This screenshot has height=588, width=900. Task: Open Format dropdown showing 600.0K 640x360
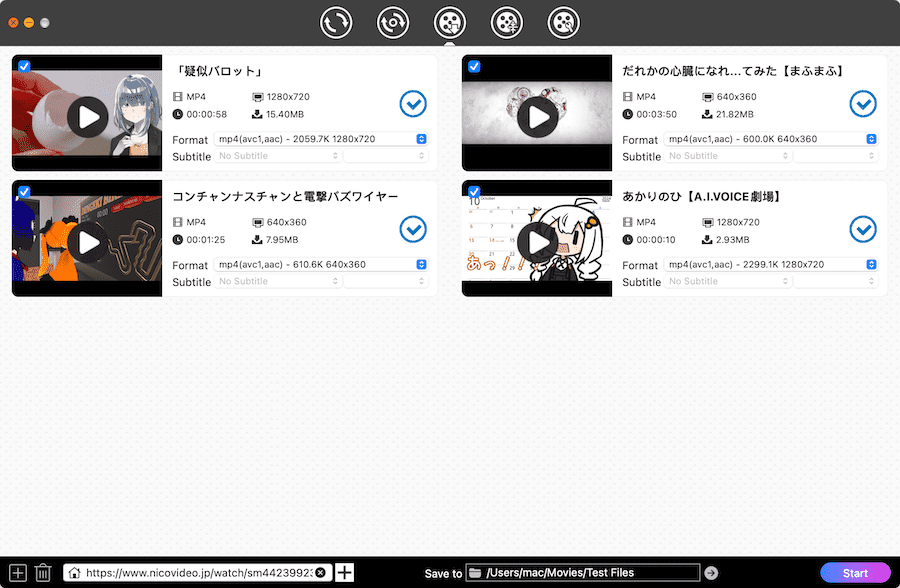pyautogui.click(x=771, y=139)
